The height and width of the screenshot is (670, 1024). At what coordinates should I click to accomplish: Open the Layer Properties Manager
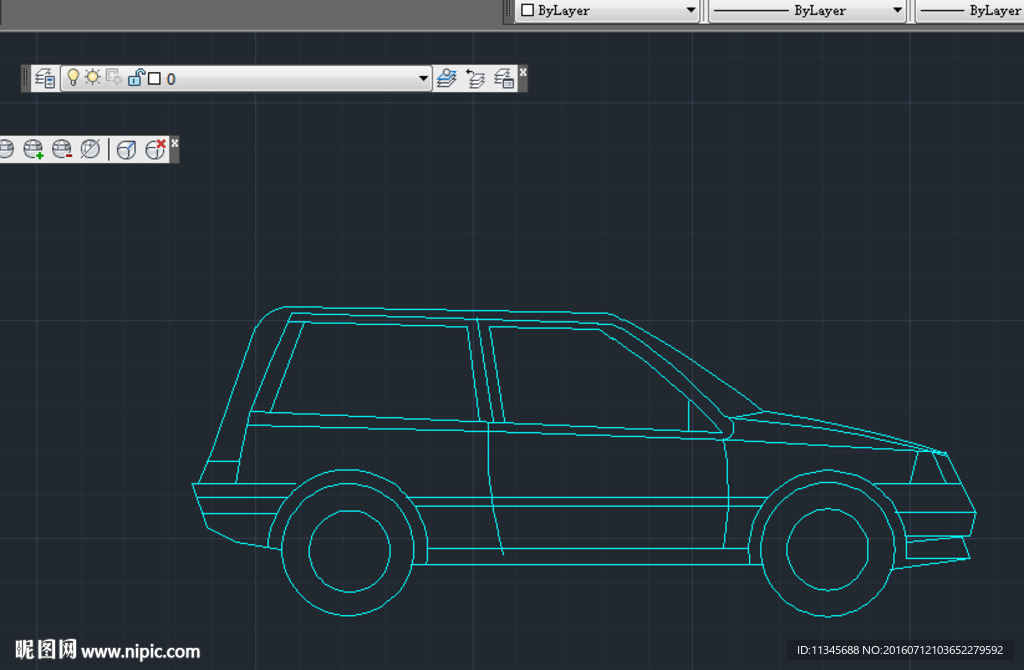[x=44, y=77]
